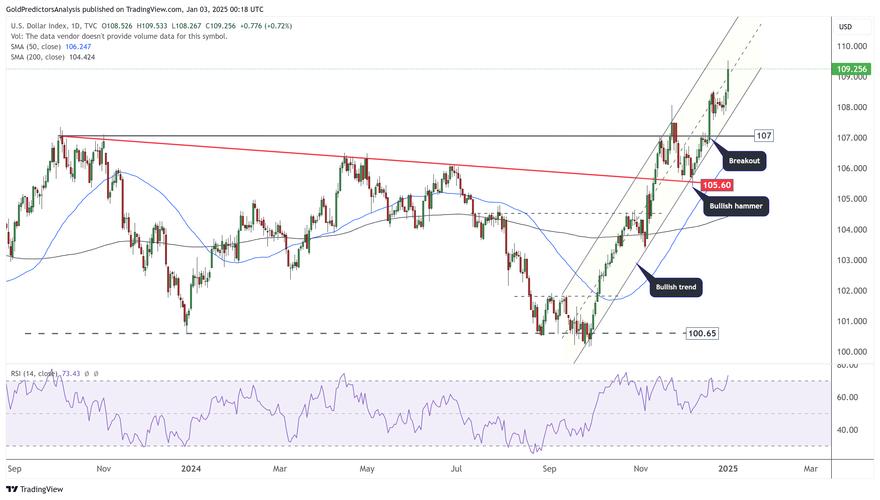Click the TradingView logo at bottom left
This screenshot has width=880, height=500.
(35, 489)
